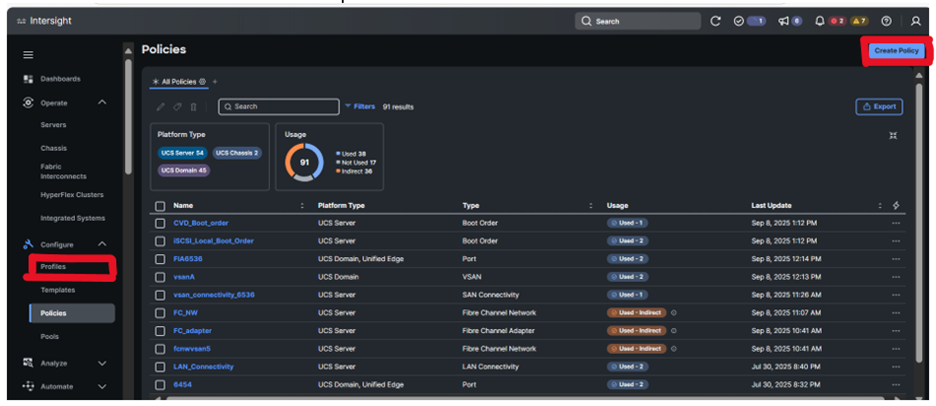Screen dimensions: 936x406
Task: Check the vsanA row checkbox
Action: pos(160,277)
